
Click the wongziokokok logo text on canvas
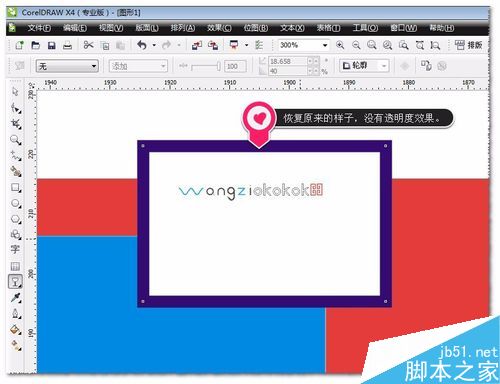251,191
